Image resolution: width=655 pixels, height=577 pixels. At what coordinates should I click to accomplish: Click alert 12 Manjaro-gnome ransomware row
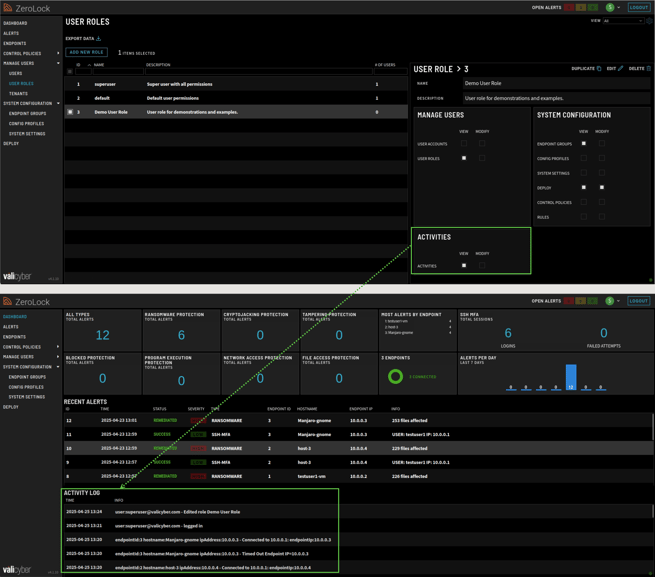click(358, 420)
